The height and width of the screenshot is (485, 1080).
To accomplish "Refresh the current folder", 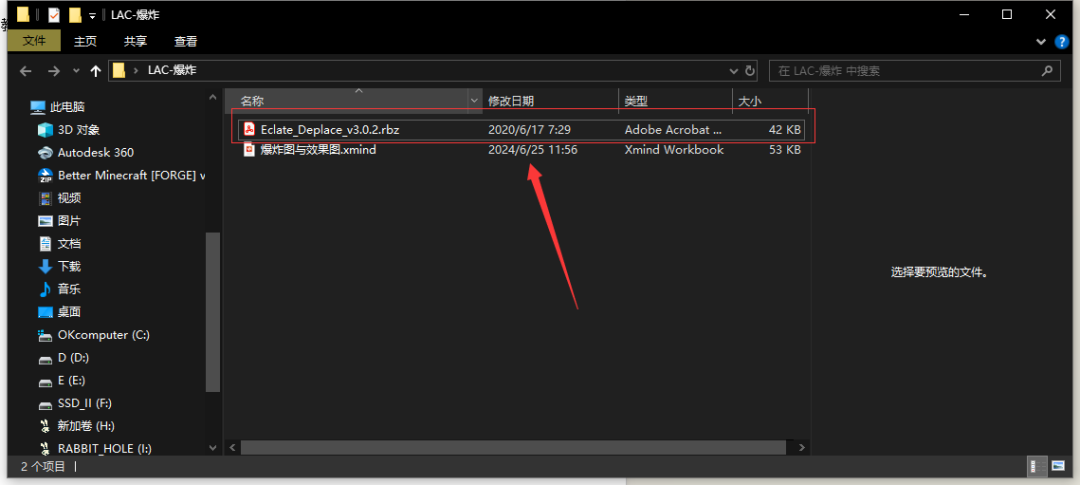I will click(750, 70).
